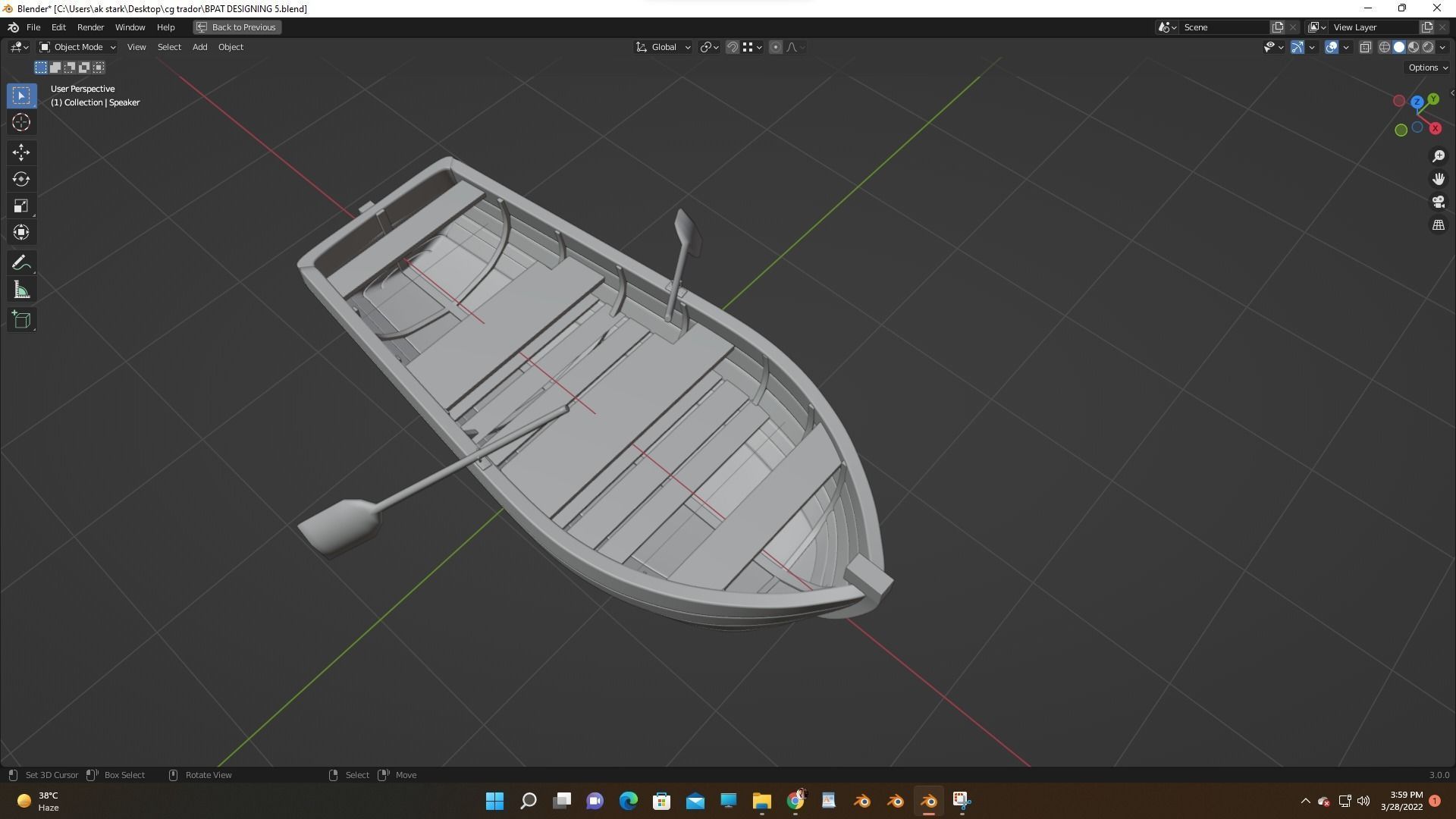Choose the Rotate tool
Screen dimensions: 1456x819
pyautogui.click(x=21, y=179)
